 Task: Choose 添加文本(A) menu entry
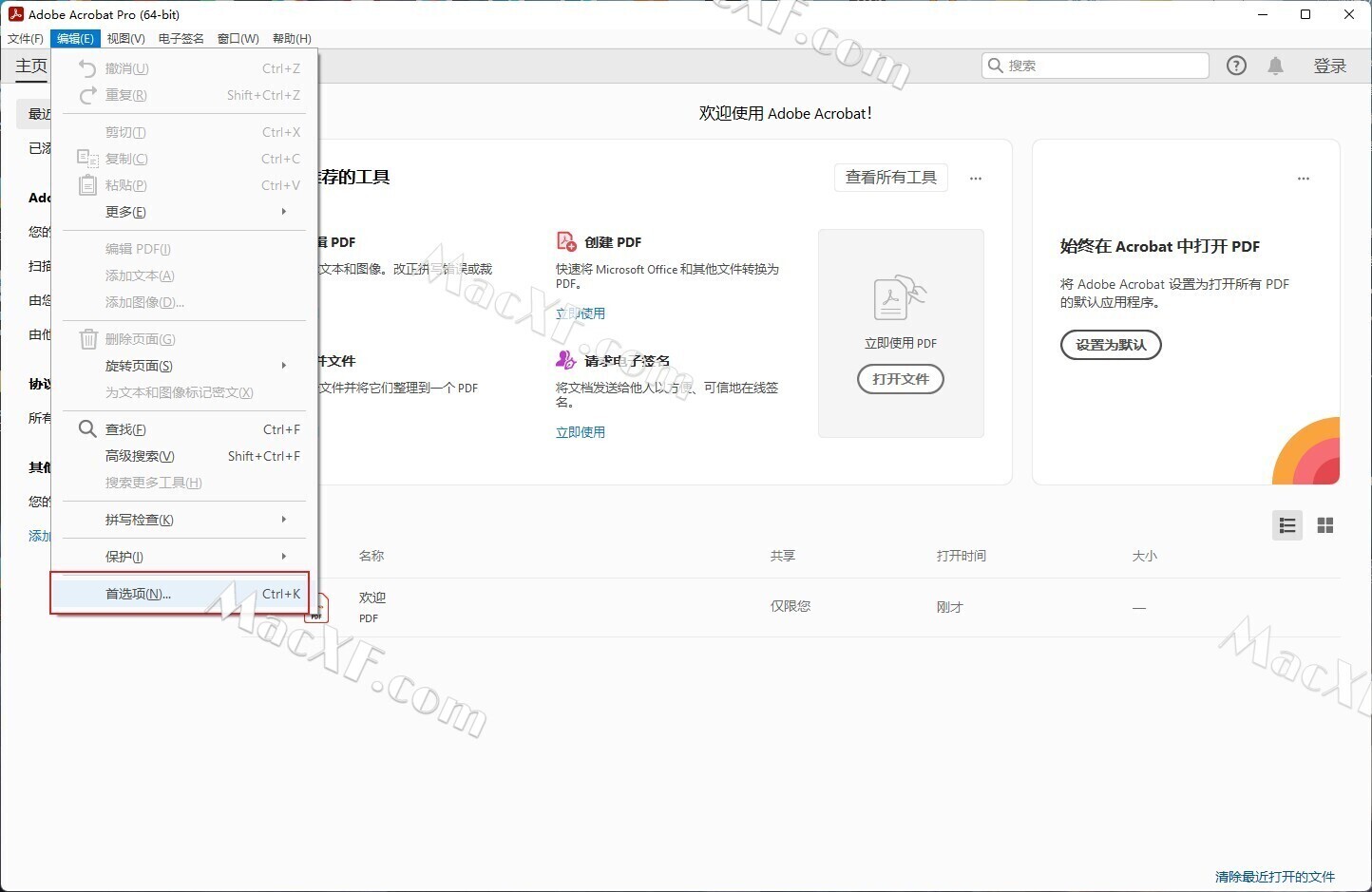(x=184, y=275)
